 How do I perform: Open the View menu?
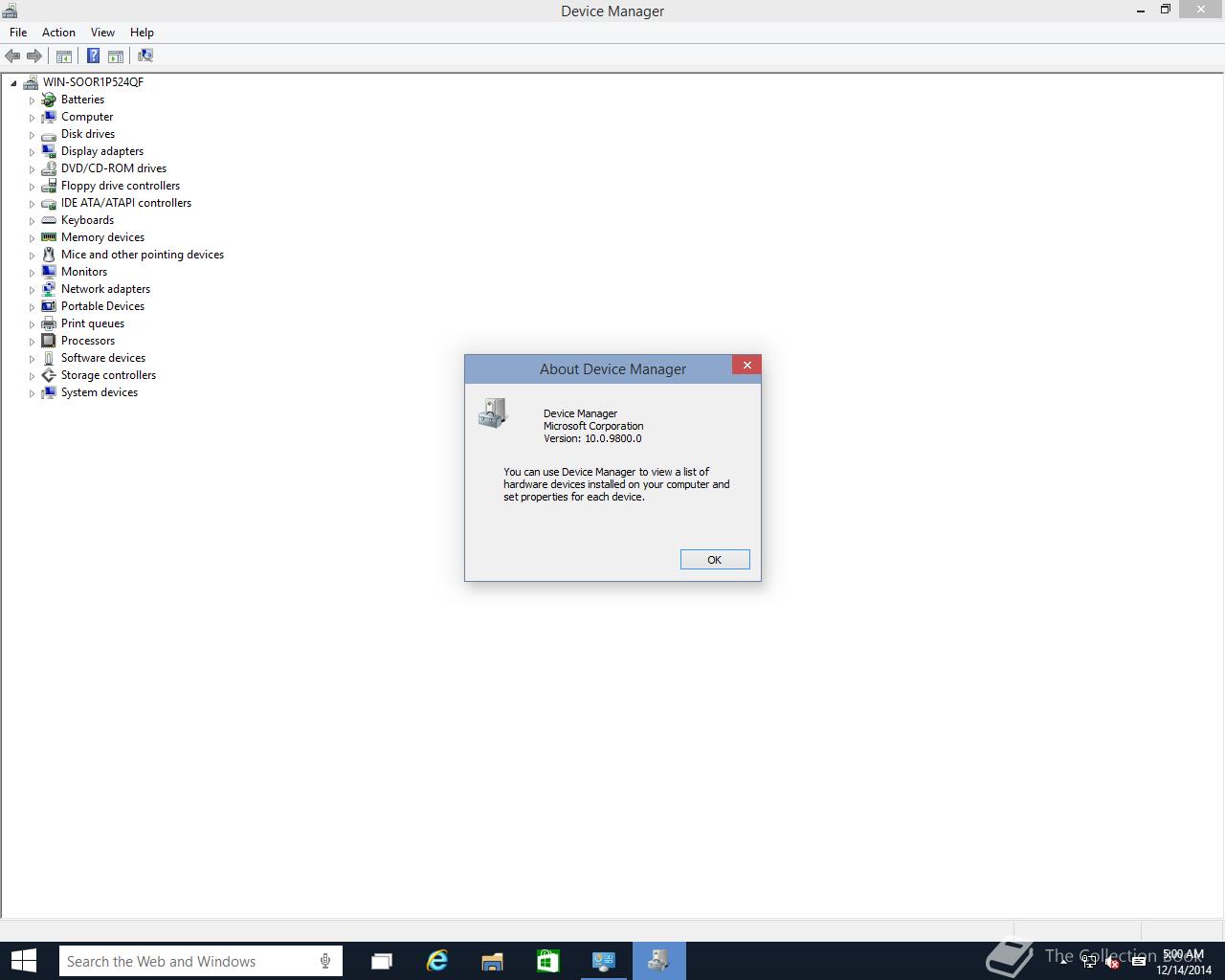[102, 33]
